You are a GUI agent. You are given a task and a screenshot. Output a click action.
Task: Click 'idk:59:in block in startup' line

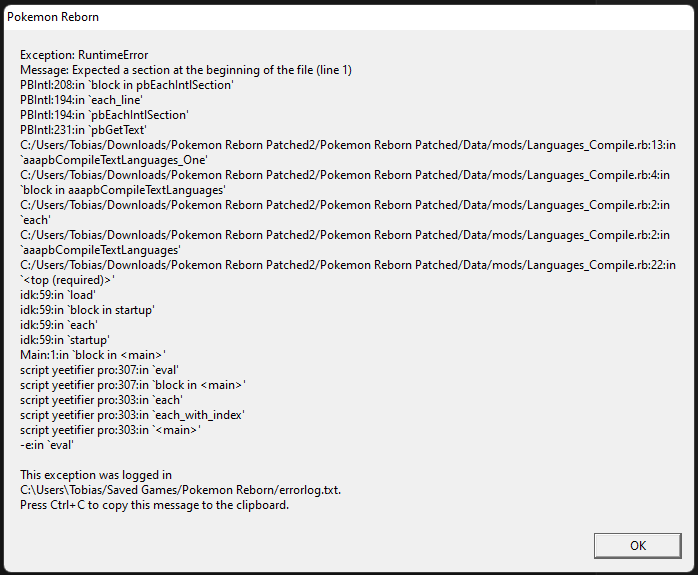tap(87, 310)
